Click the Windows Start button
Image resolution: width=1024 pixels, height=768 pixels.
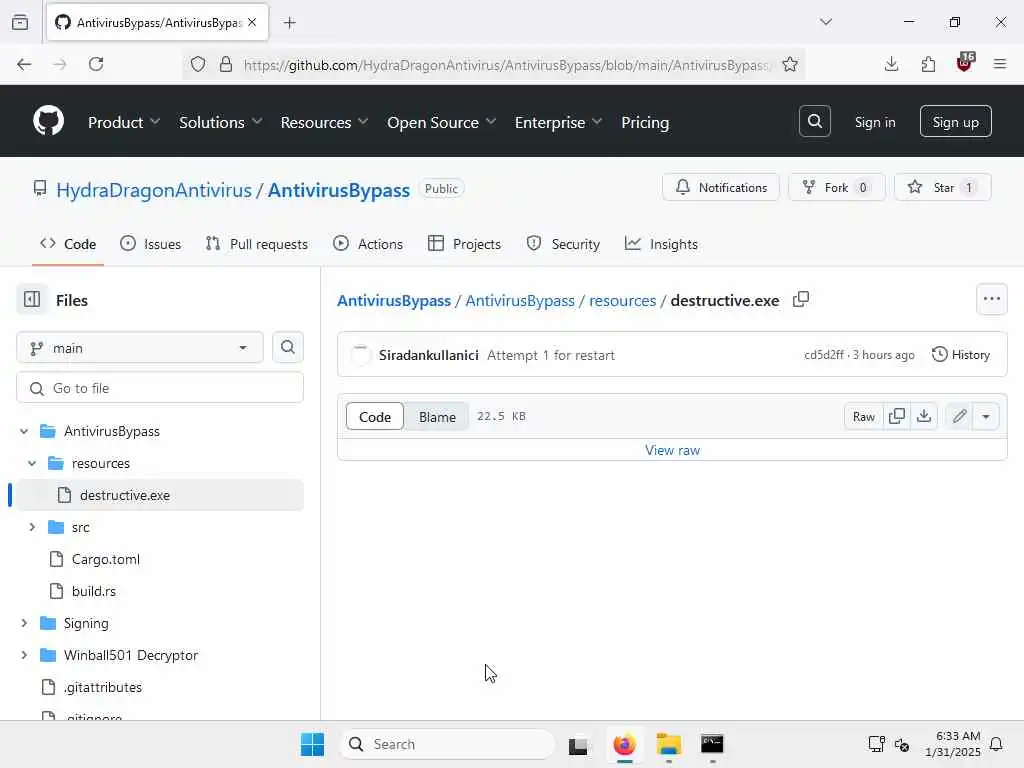pyautogui.click(x=312, y=744)
